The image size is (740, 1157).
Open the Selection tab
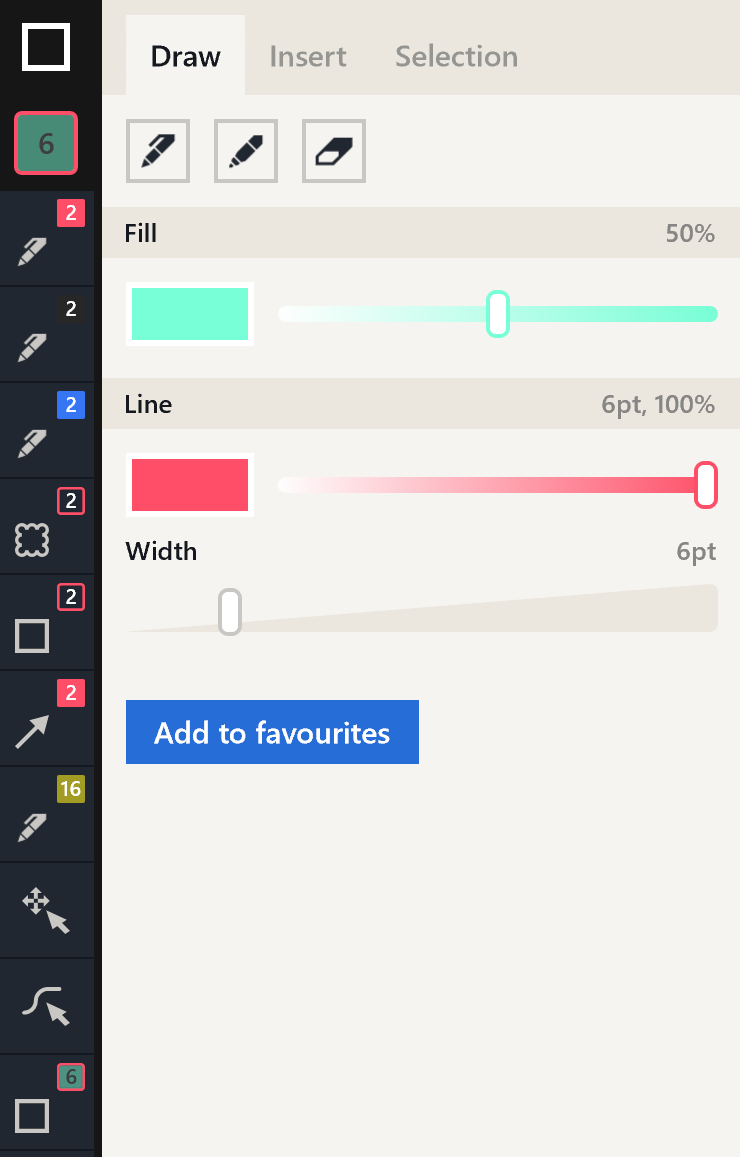(456, 56)
